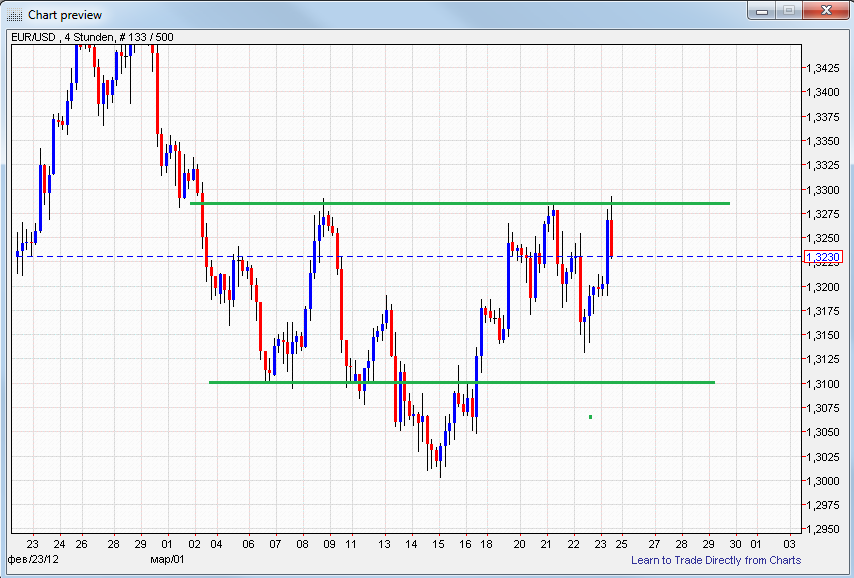Viewport: 854px width, 578px height.
Task: Click the red-boxed 1,3230 current price label
Action: click(823, 257)
